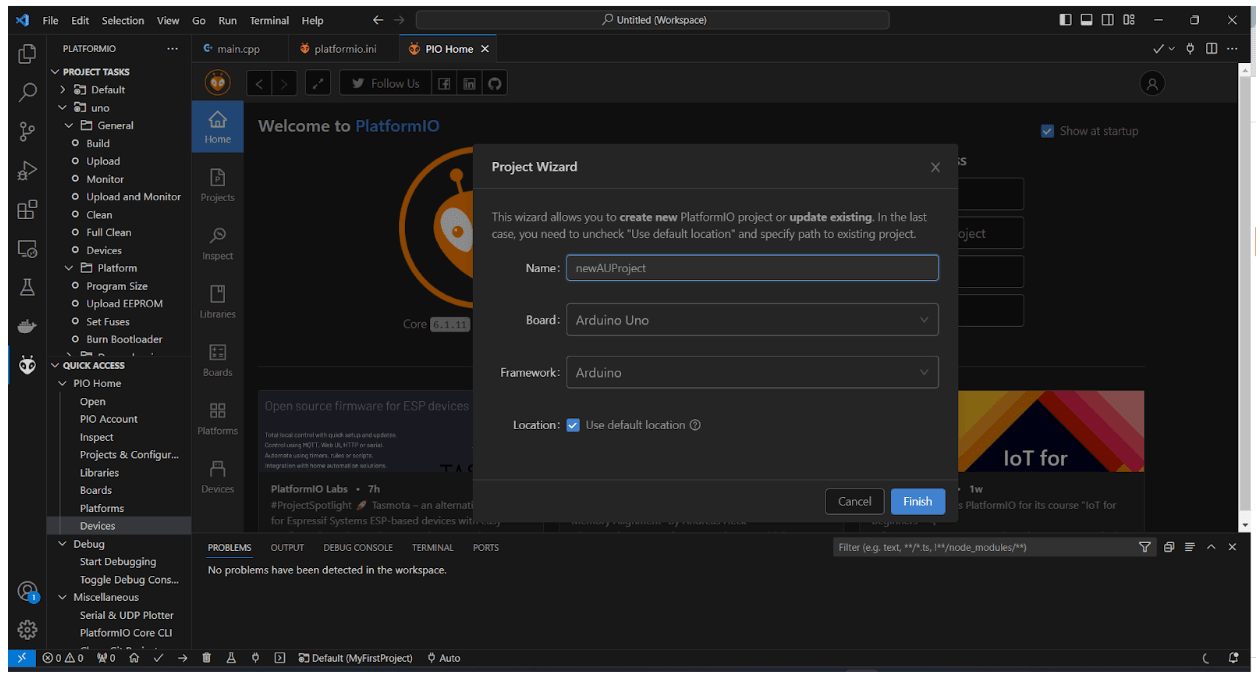1260x682 pixels.
Task: Click the help icon beside Use default location
Action: pyautogui.click(x=696, y=425)
